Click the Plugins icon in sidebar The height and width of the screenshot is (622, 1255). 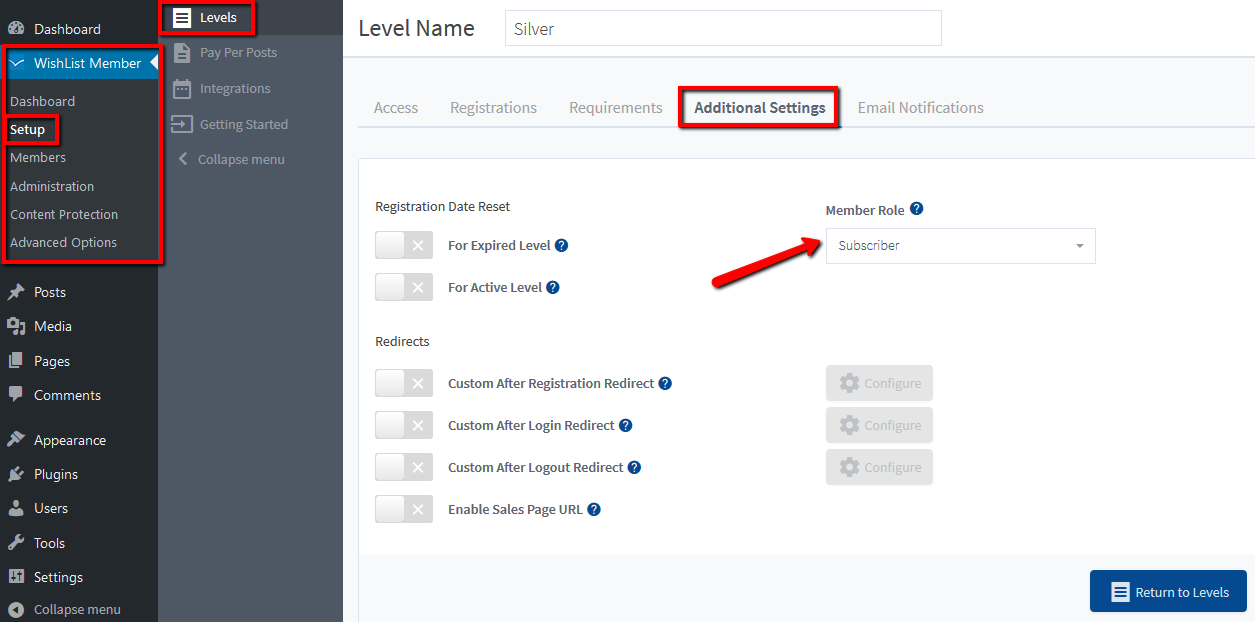click(16, 475)
